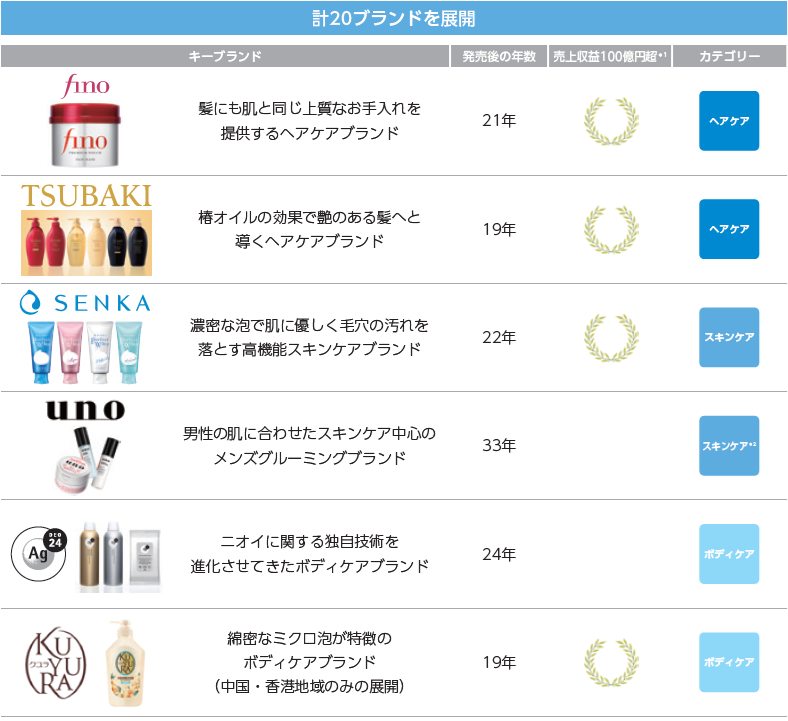This screenshot has height=721, width=788.
Task: Click the fino hair mask jar image
Action: 85,134
